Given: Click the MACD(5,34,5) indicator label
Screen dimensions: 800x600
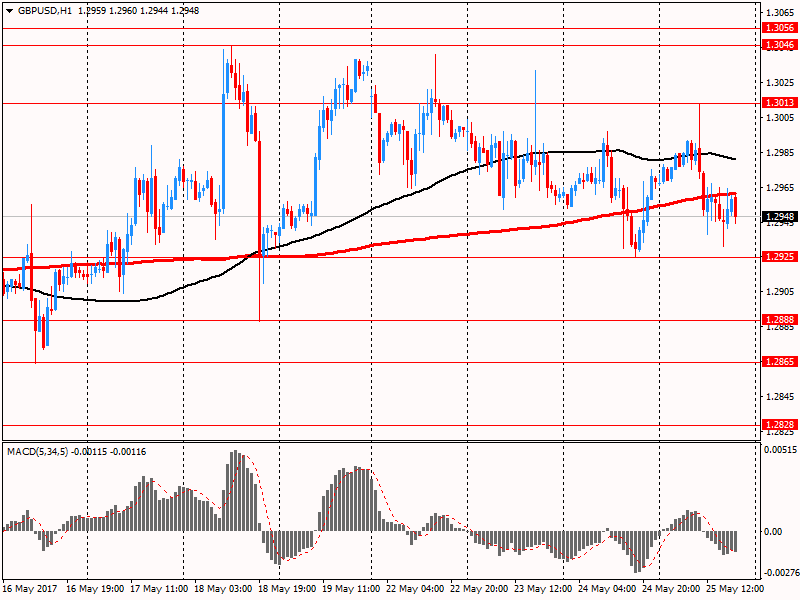Looking at the screenshot, I should (x=37, y=452).
